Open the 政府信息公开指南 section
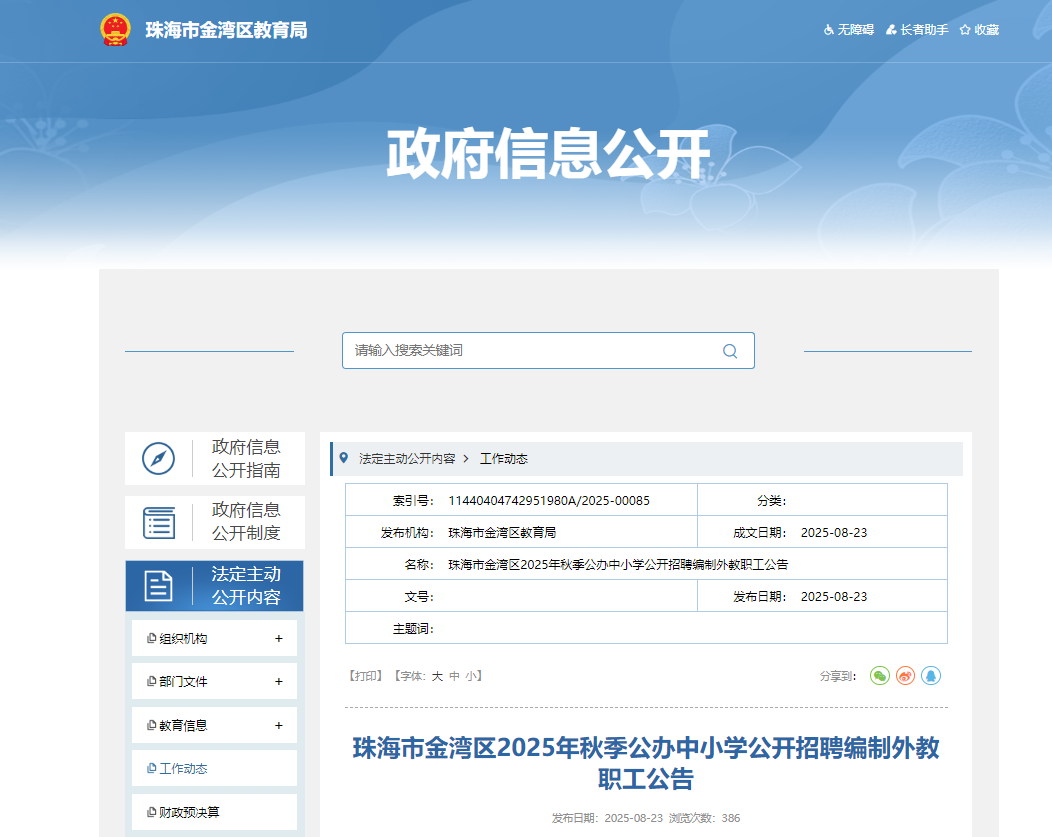Image resolution: width=1052 pixels, height=837 pixels. tap(215, 459)
